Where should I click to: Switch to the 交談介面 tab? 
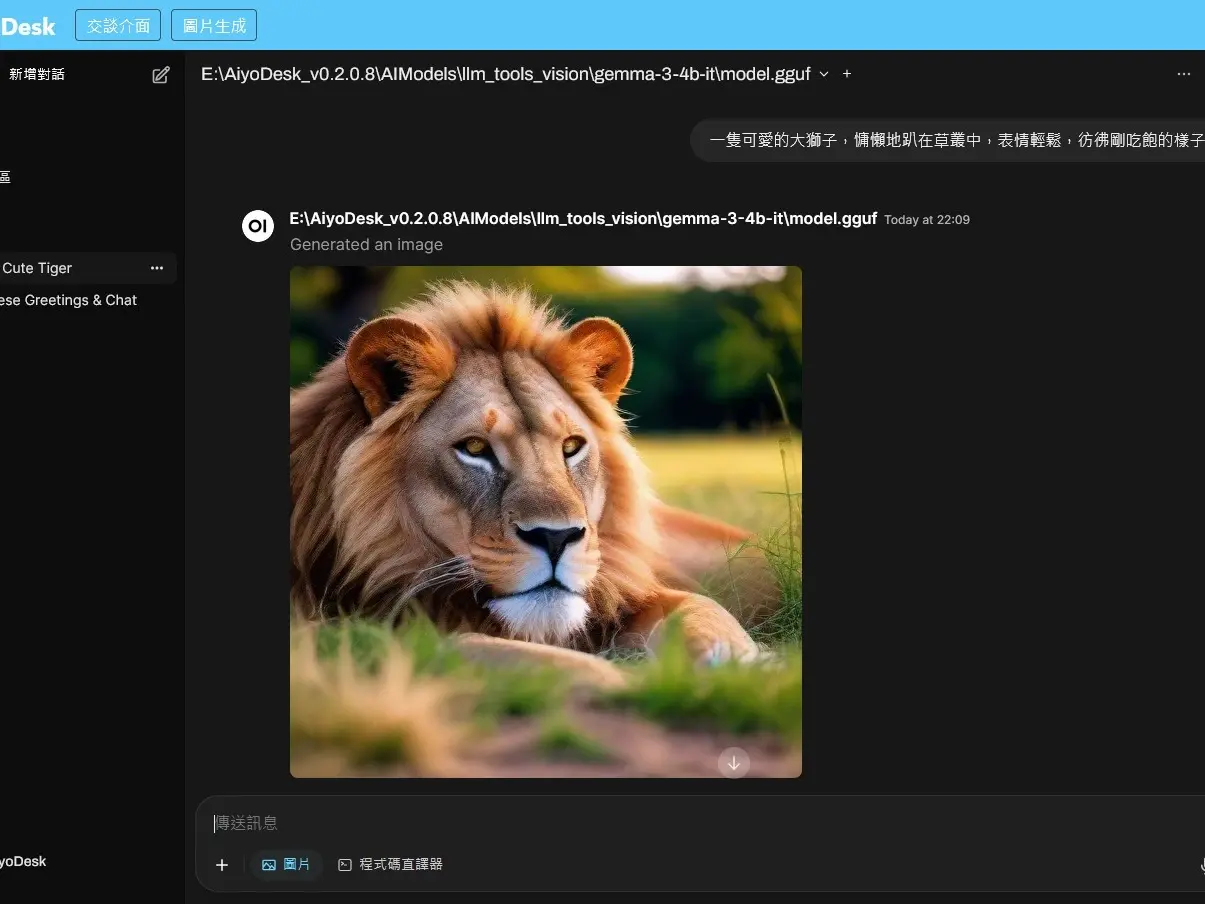pyautogui.click(x=118, y=25)
